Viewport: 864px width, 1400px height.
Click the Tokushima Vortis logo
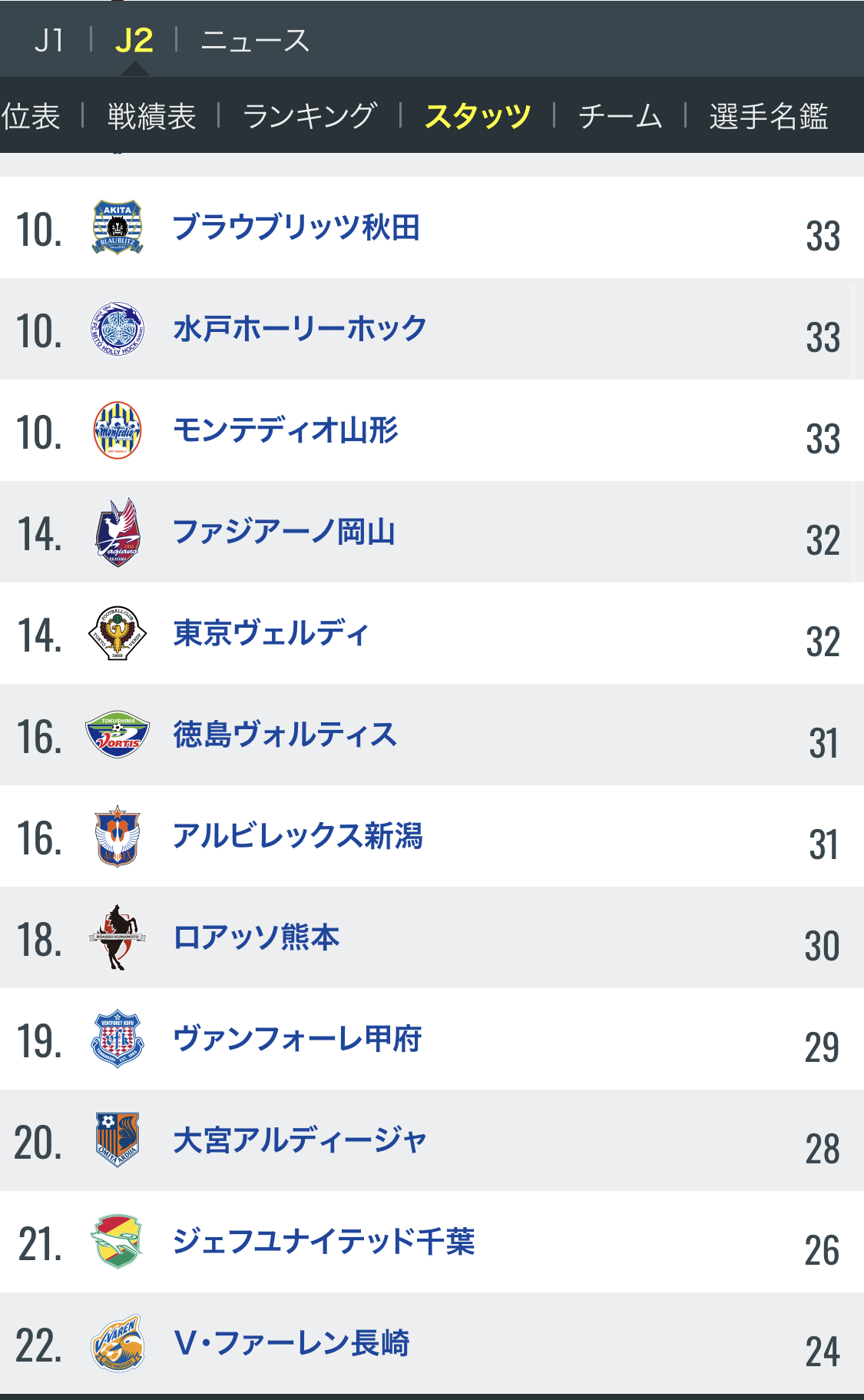tap(118, 735)
